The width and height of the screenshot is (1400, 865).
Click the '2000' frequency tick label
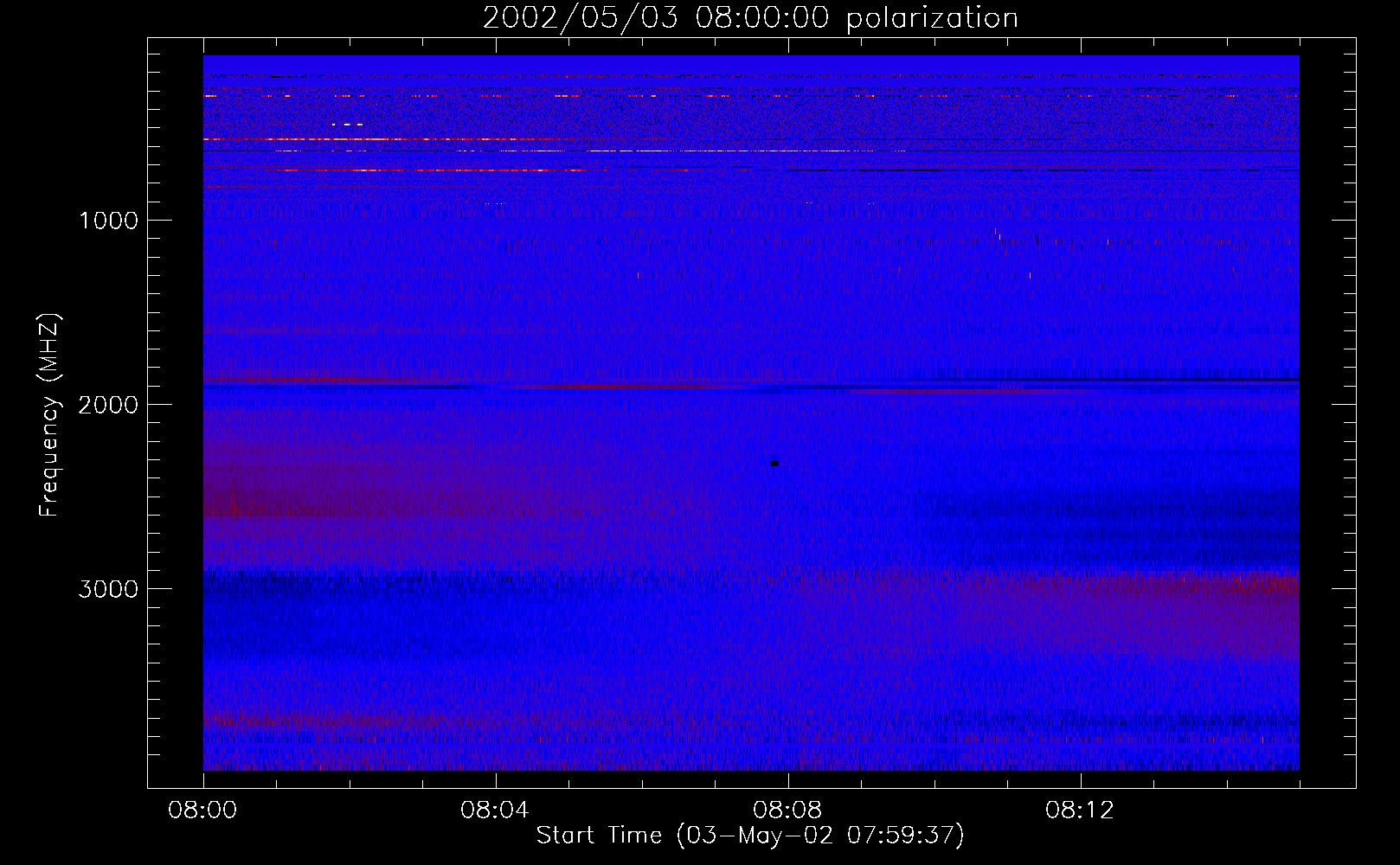click(x=108, y=405)
